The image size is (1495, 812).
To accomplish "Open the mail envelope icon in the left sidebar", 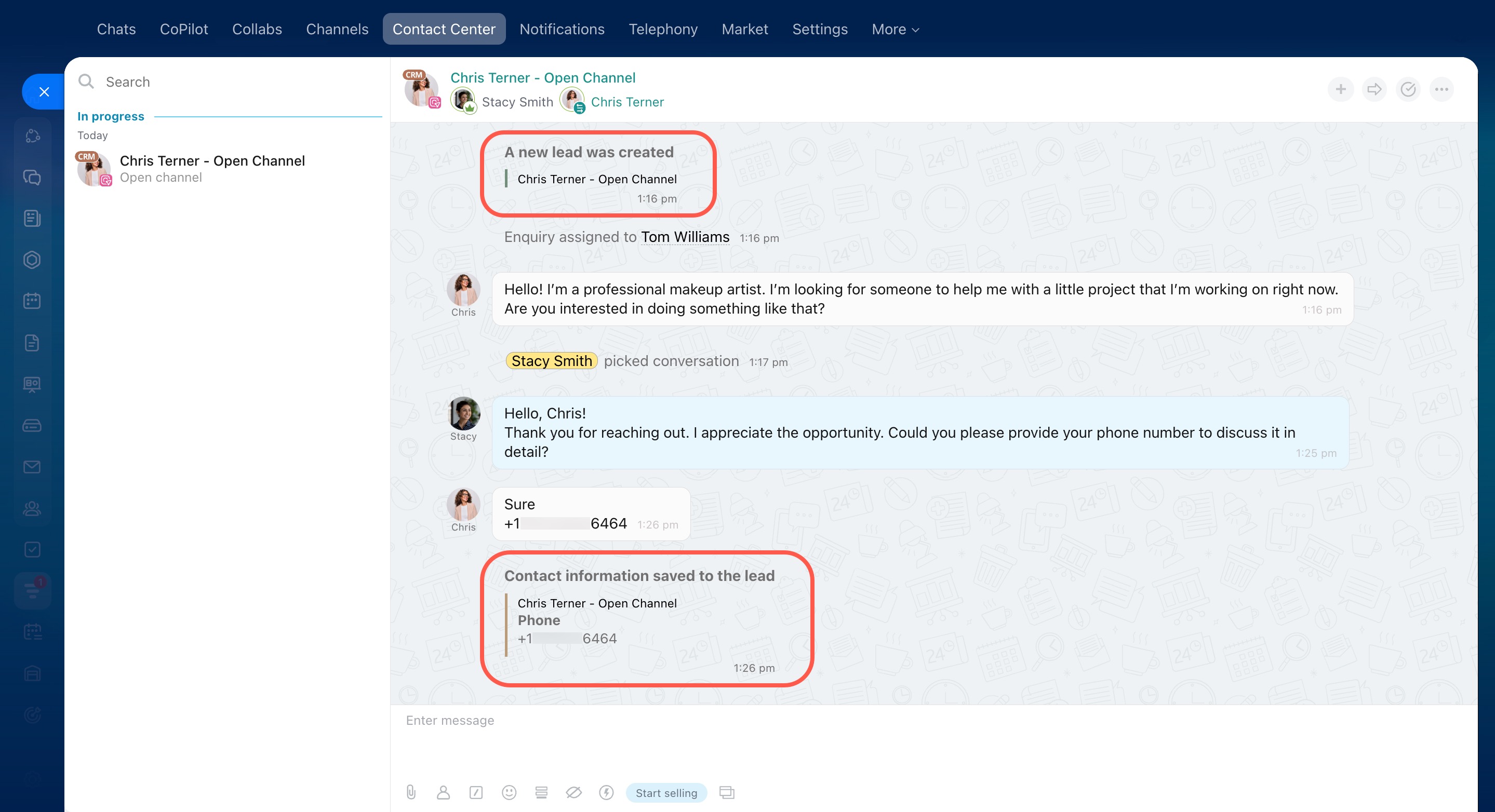I will pyautogui.click(x=32, y=467).
